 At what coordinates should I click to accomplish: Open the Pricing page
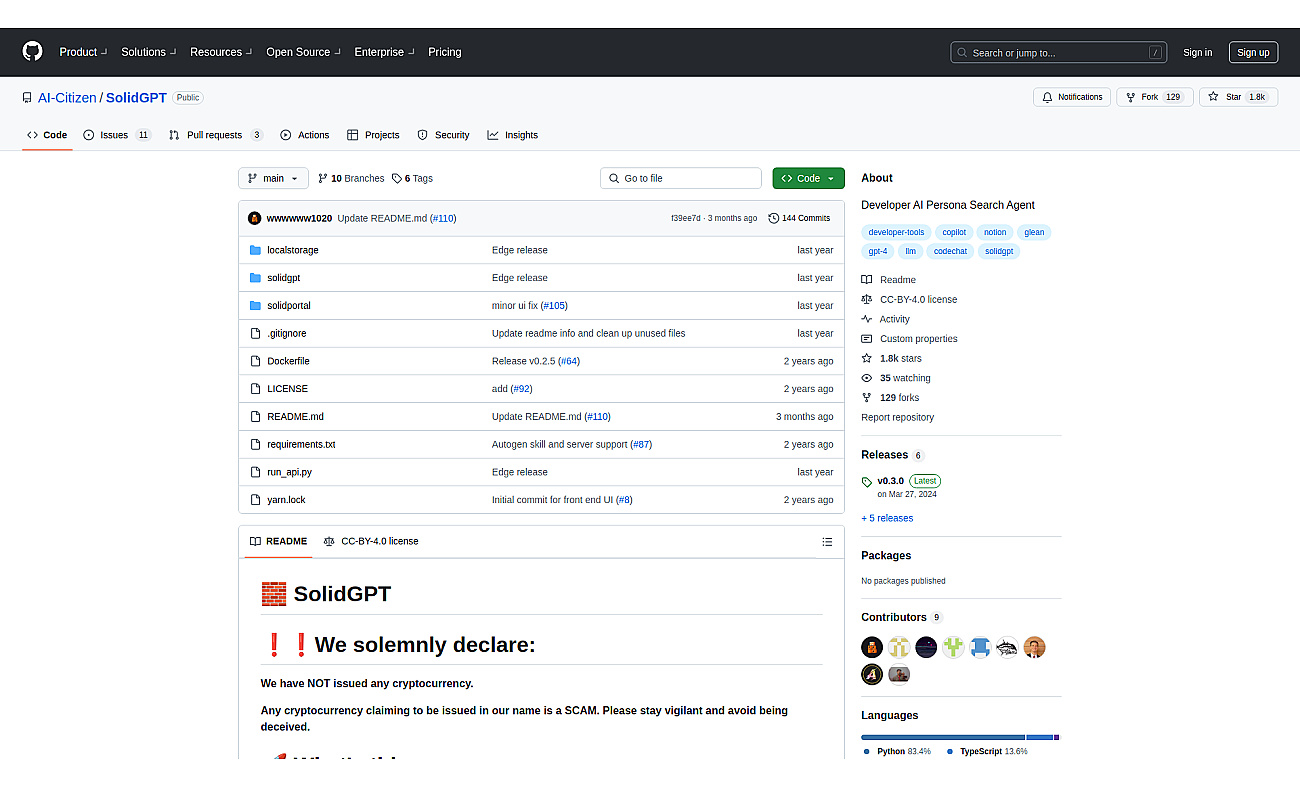tap(445, 52)
